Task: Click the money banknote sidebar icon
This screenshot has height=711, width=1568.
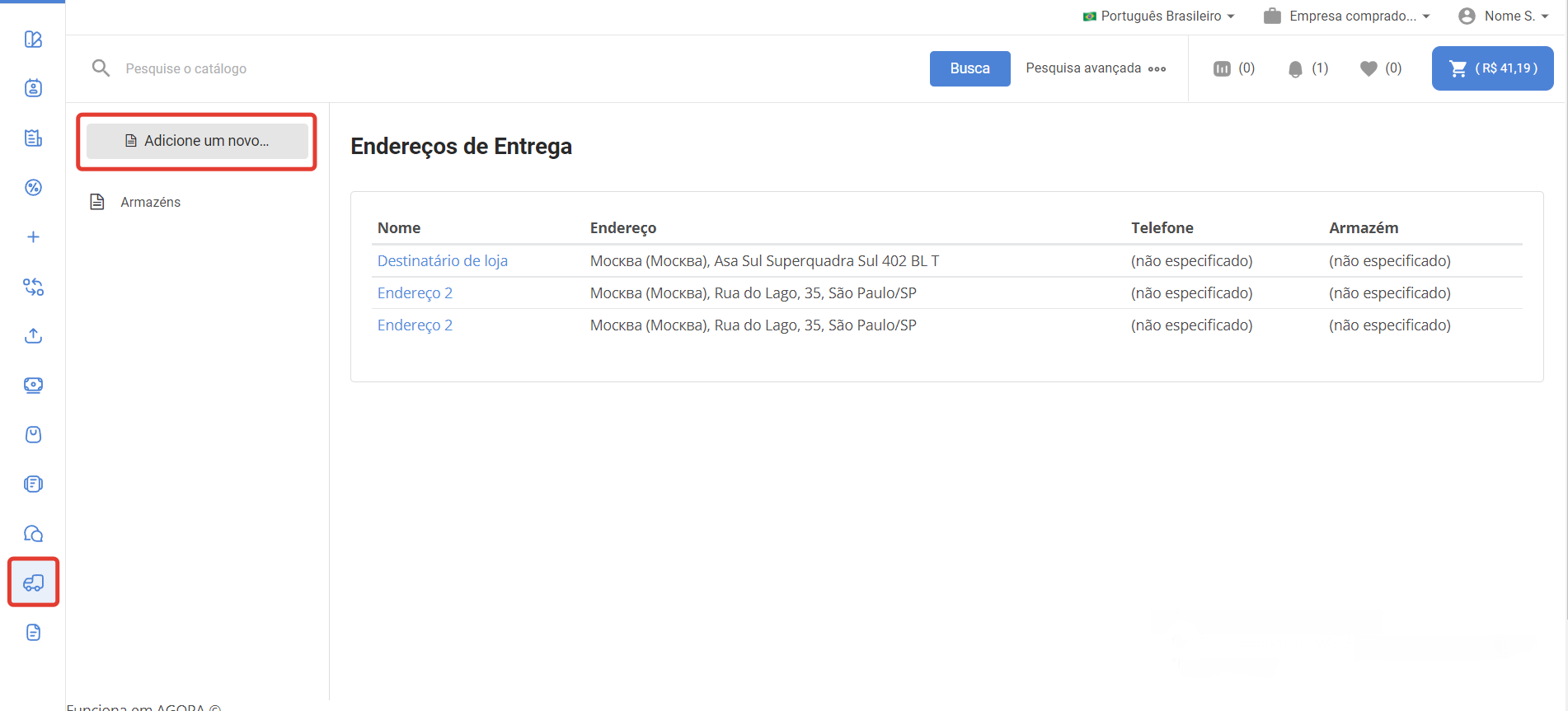Action: coord(33,386)
